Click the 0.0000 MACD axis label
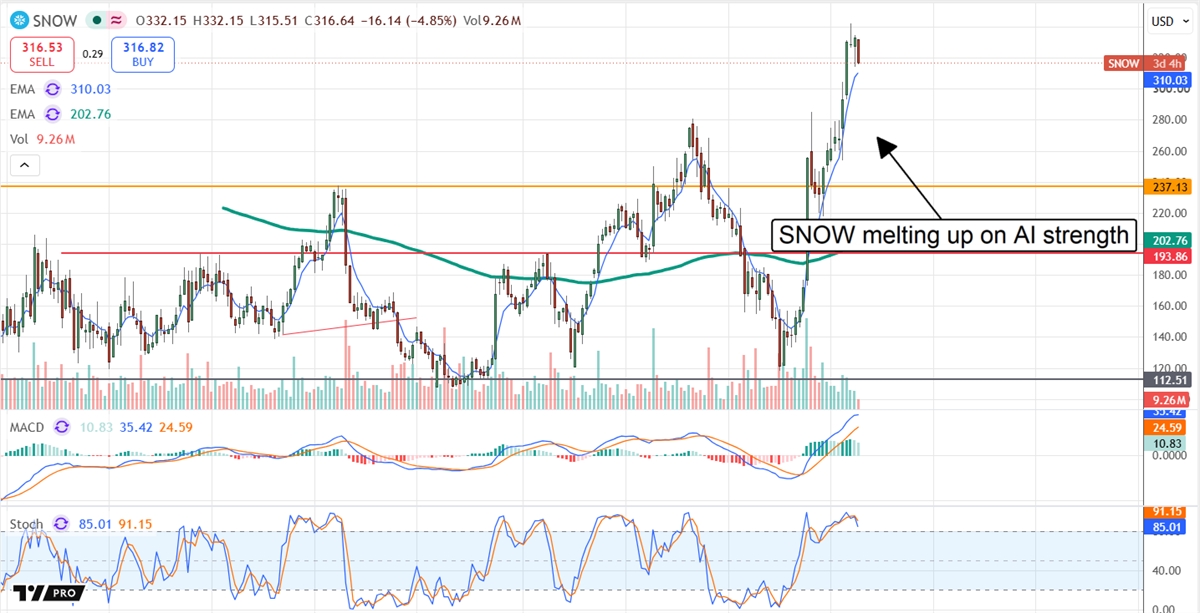The height and width of the screenshot is (613, 1200). click(1170, 455)
